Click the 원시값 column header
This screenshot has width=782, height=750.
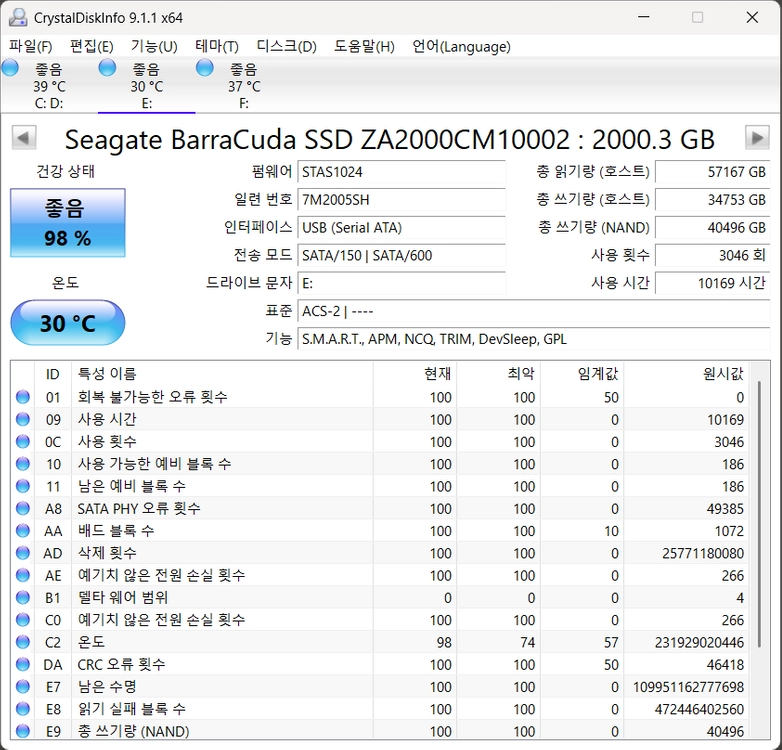click(x=687, y=374)
